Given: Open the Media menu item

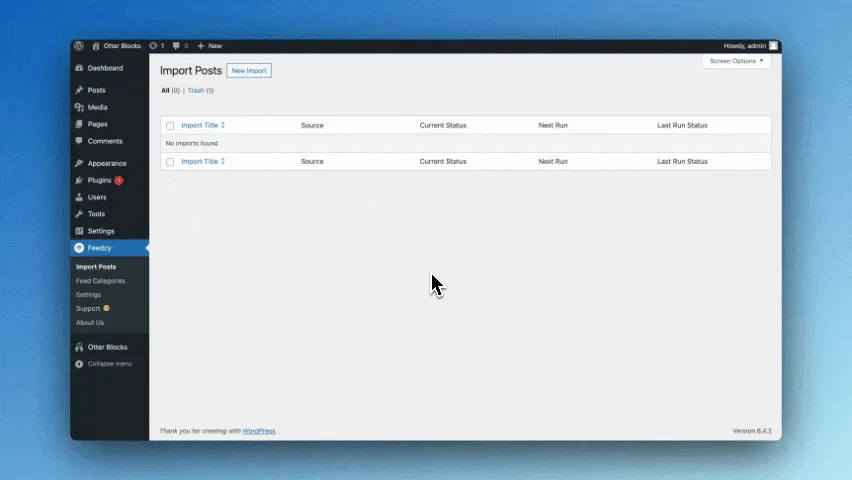Looking at the screenshot, I should [x=98, y=107].
